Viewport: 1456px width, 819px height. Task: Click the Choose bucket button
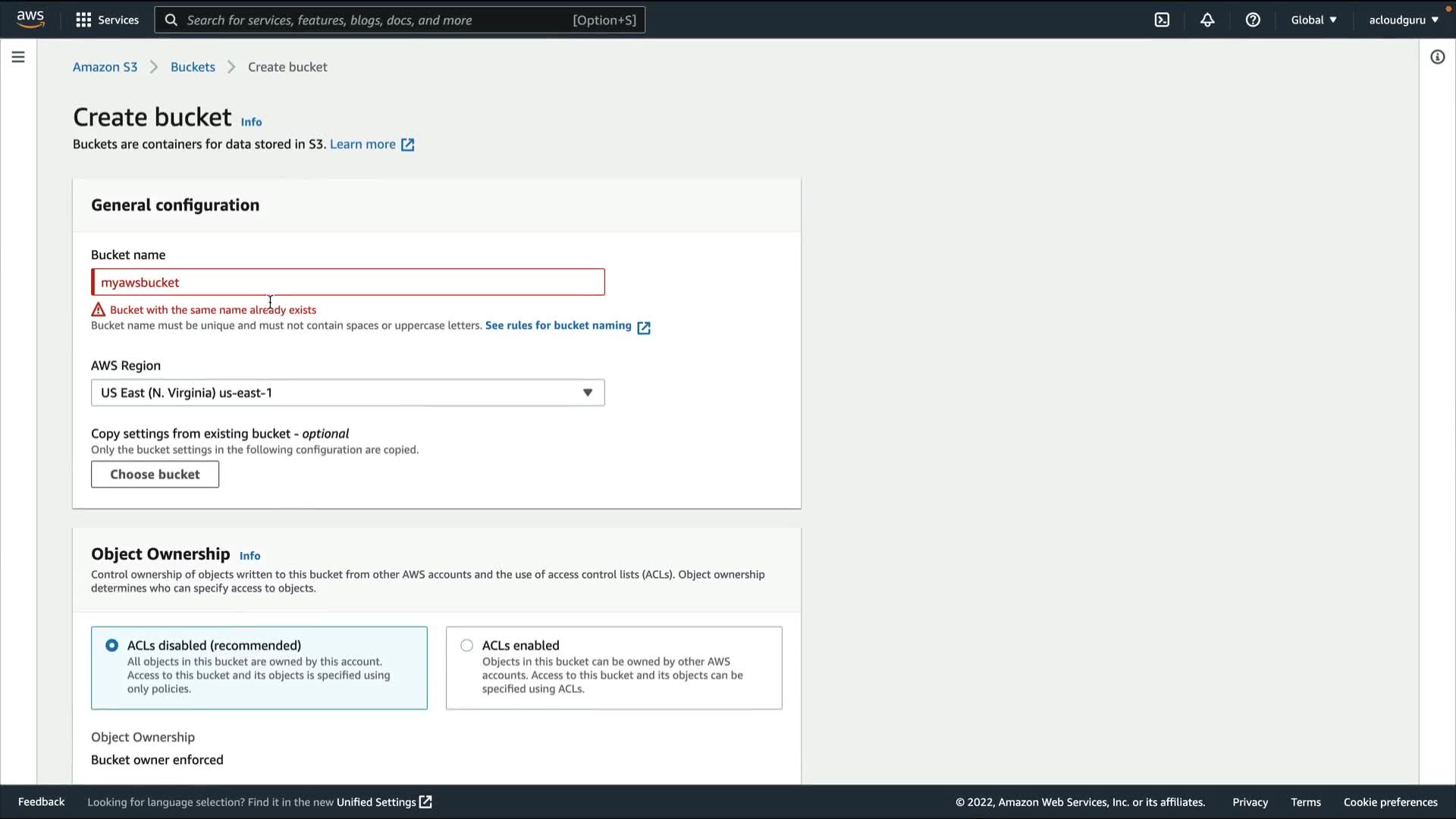coord(155,474)
